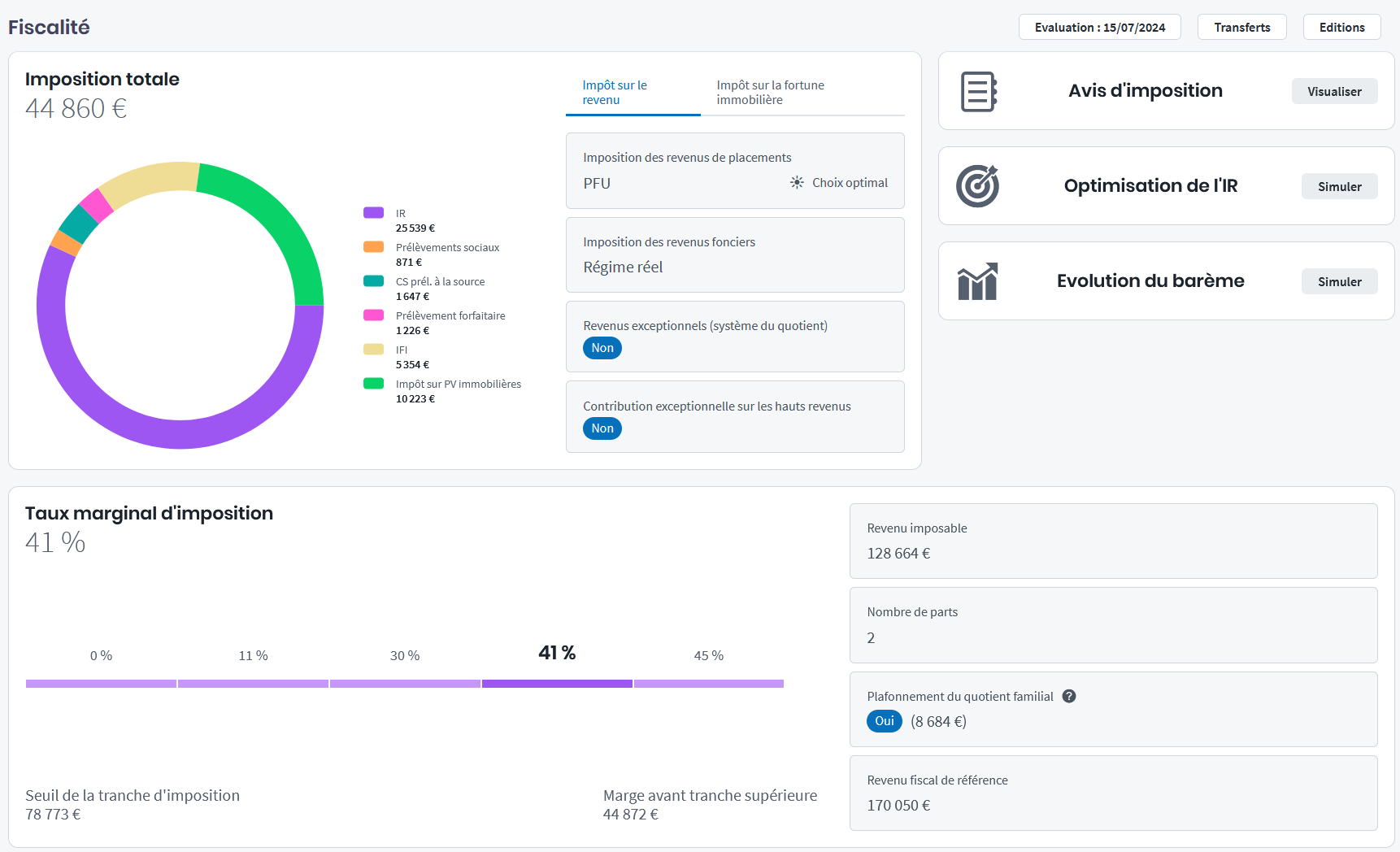Click the Choix optimal sparkle icon
The width and height of the screenshot is (1400, 852).
point(797,183)
